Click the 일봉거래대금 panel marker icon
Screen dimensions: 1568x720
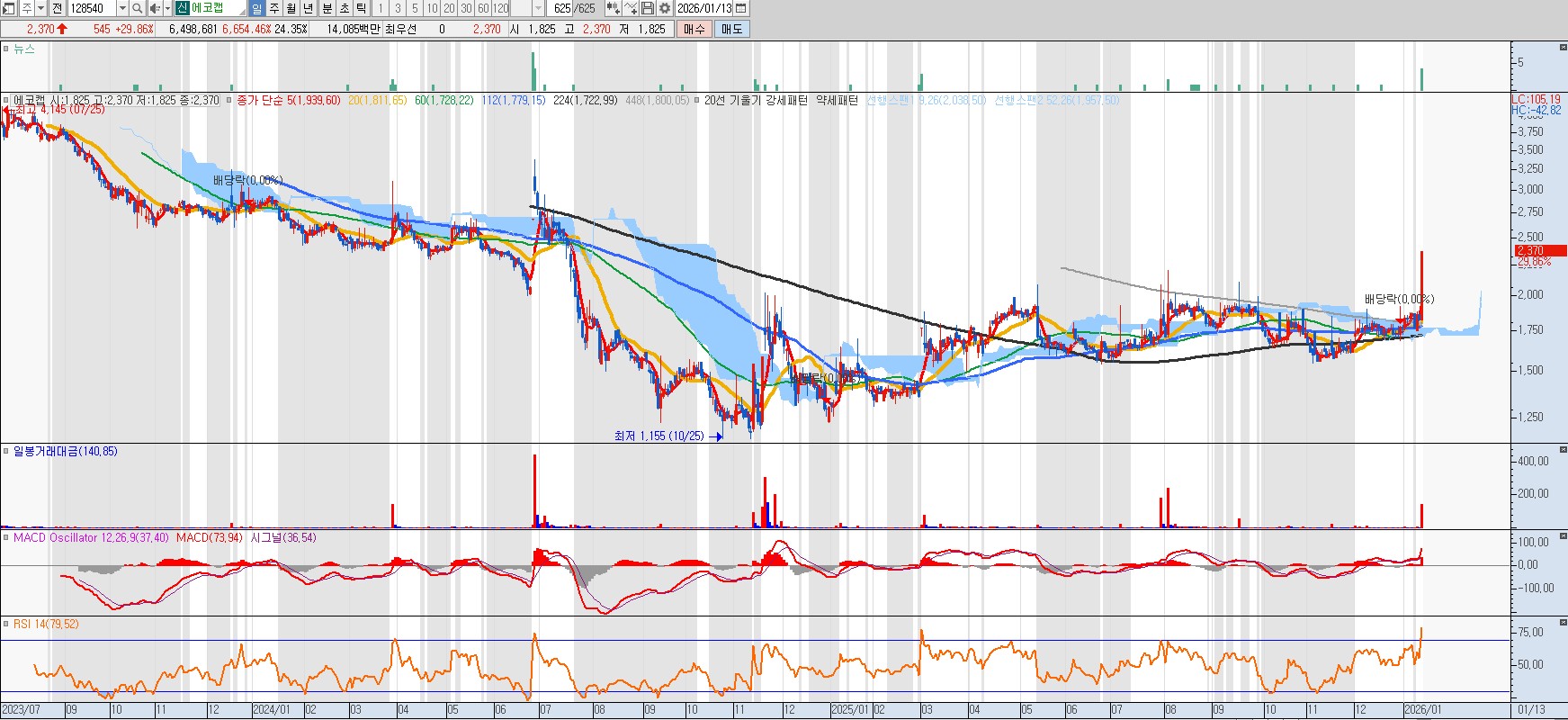pos(6,451)
